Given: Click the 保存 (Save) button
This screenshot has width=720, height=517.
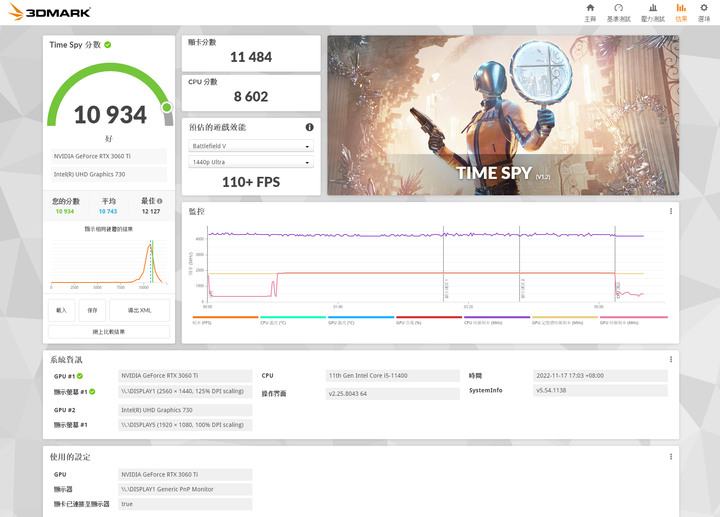Looking at the screenshot, I should click(92, 310).
